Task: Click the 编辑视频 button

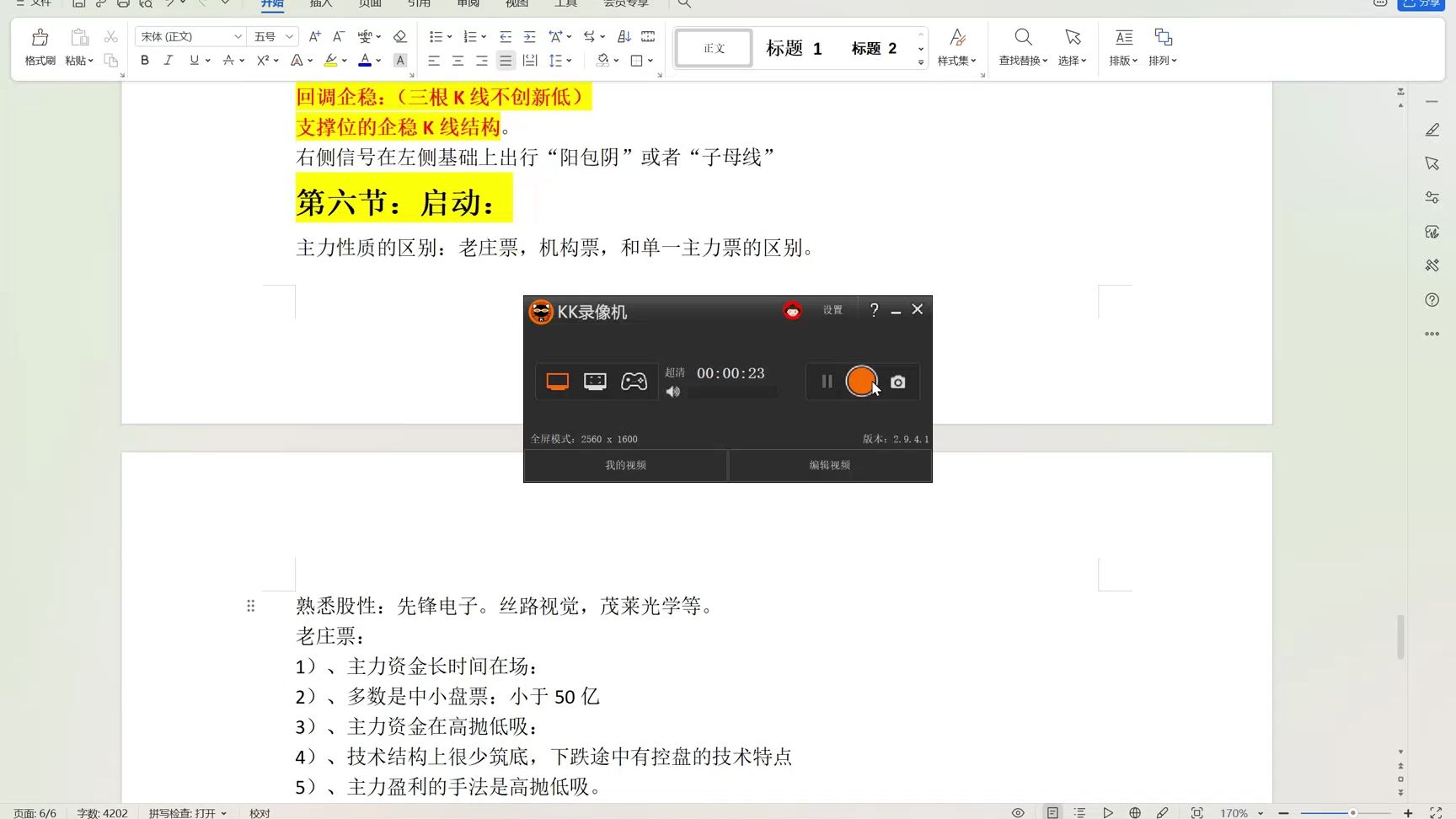Action: (830, 464)
